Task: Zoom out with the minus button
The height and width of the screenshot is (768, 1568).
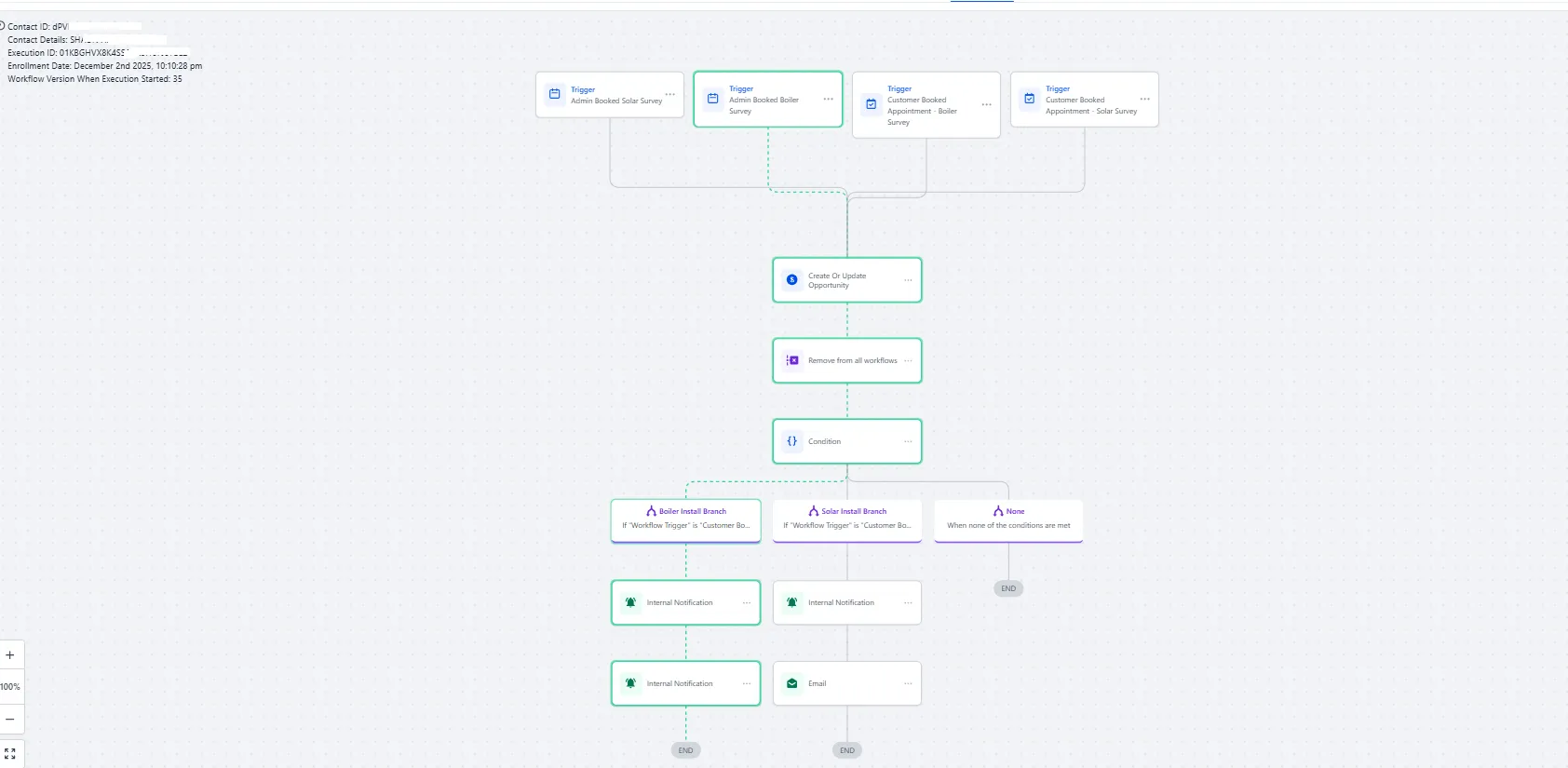Action: [x=10, y=719]
